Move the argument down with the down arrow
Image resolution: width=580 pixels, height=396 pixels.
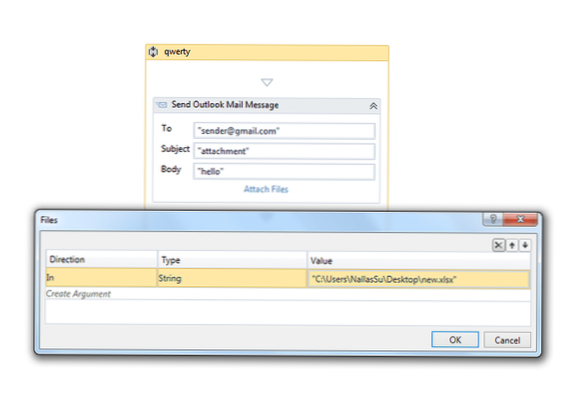pos(525,245)
